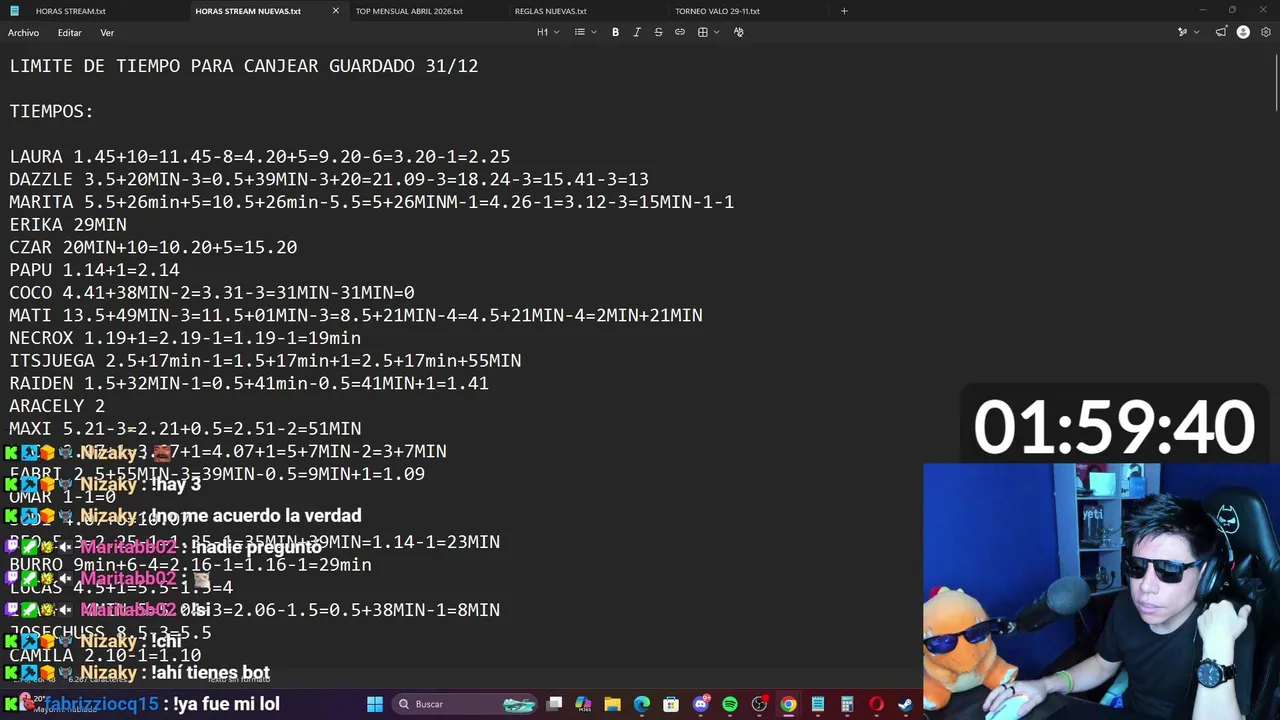Toggle bold formatting in Notepad toolbar

[x=615, y=32]
